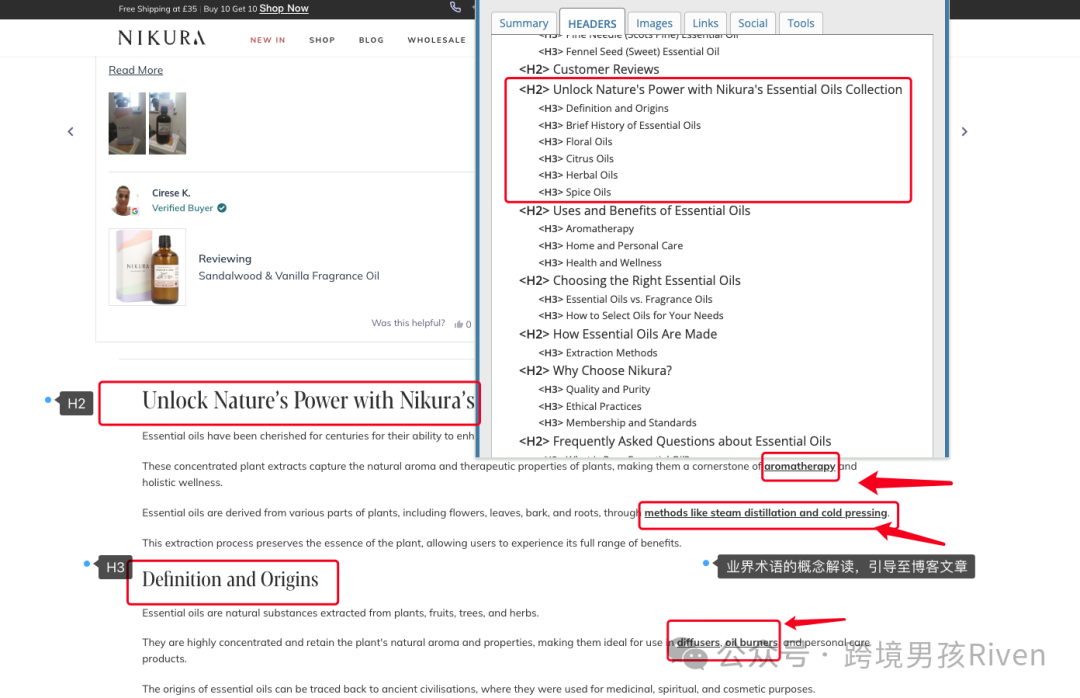Image resolution: width=1080 pixels, height=698 pixels.
Task: Go to the Tools tab
Action: pyautogui.click(x=801, y=23)
